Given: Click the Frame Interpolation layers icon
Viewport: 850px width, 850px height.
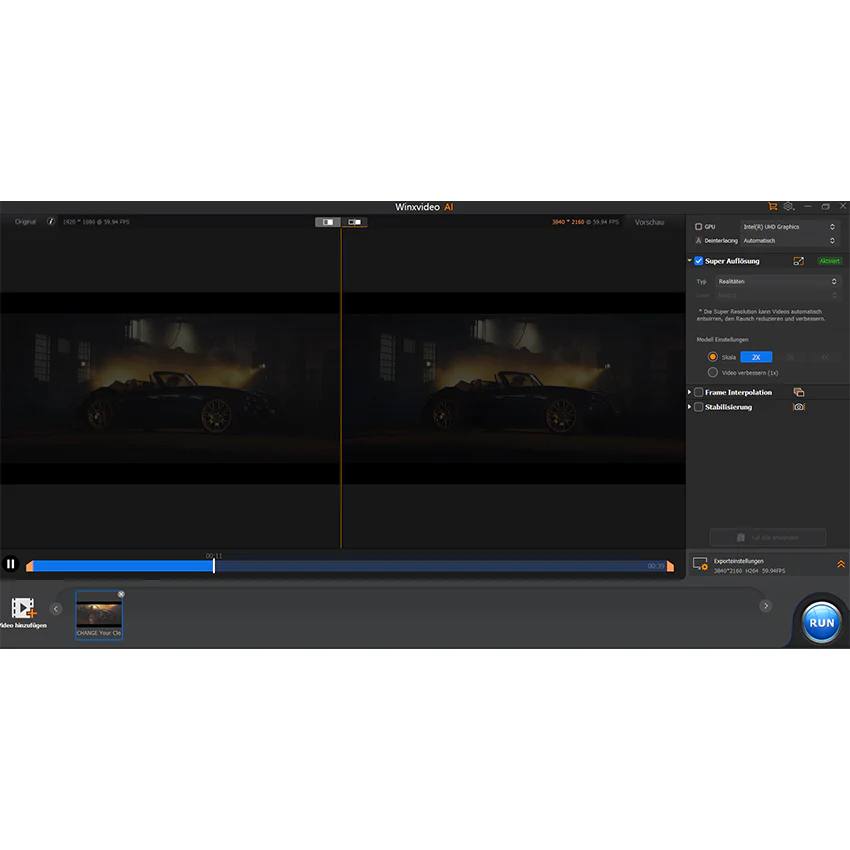Looking at the screenshot, I should (x=799, y=392).
